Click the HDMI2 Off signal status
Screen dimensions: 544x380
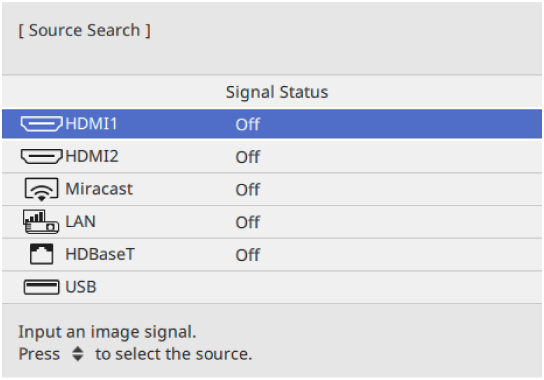248,157
